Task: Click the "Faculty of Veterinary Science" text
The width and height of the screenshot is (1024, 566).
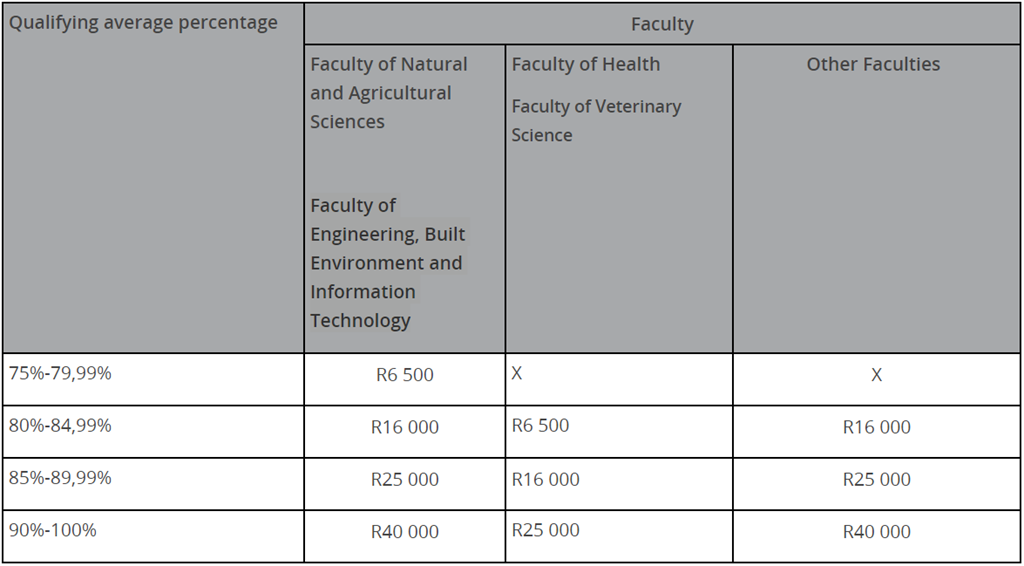Action: tap(596, 120)
